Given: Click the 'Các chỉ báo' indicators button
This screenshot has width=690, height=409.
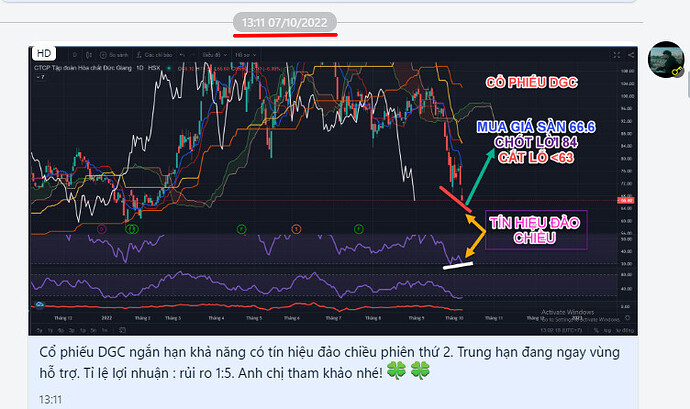Looking at the screenshot, I should (x=154, y=55).
